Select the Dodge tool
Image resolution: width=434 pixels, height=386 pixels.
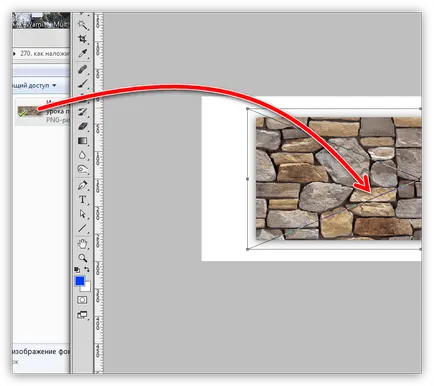pyautogui.click(x=82, y=169)
